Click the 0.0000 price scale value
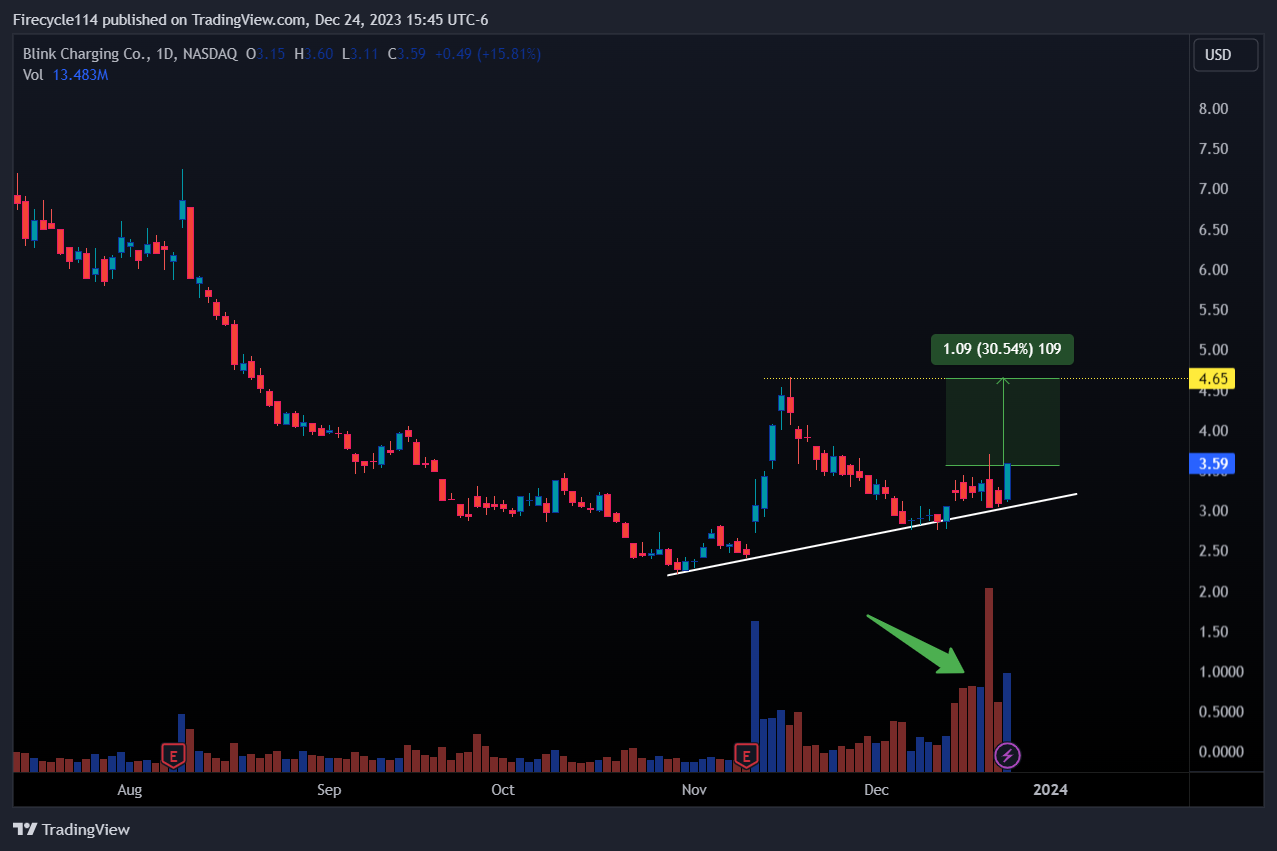Image resolution: width=1277 pixels, height=851 pixels. click(x=1220, y=752)
